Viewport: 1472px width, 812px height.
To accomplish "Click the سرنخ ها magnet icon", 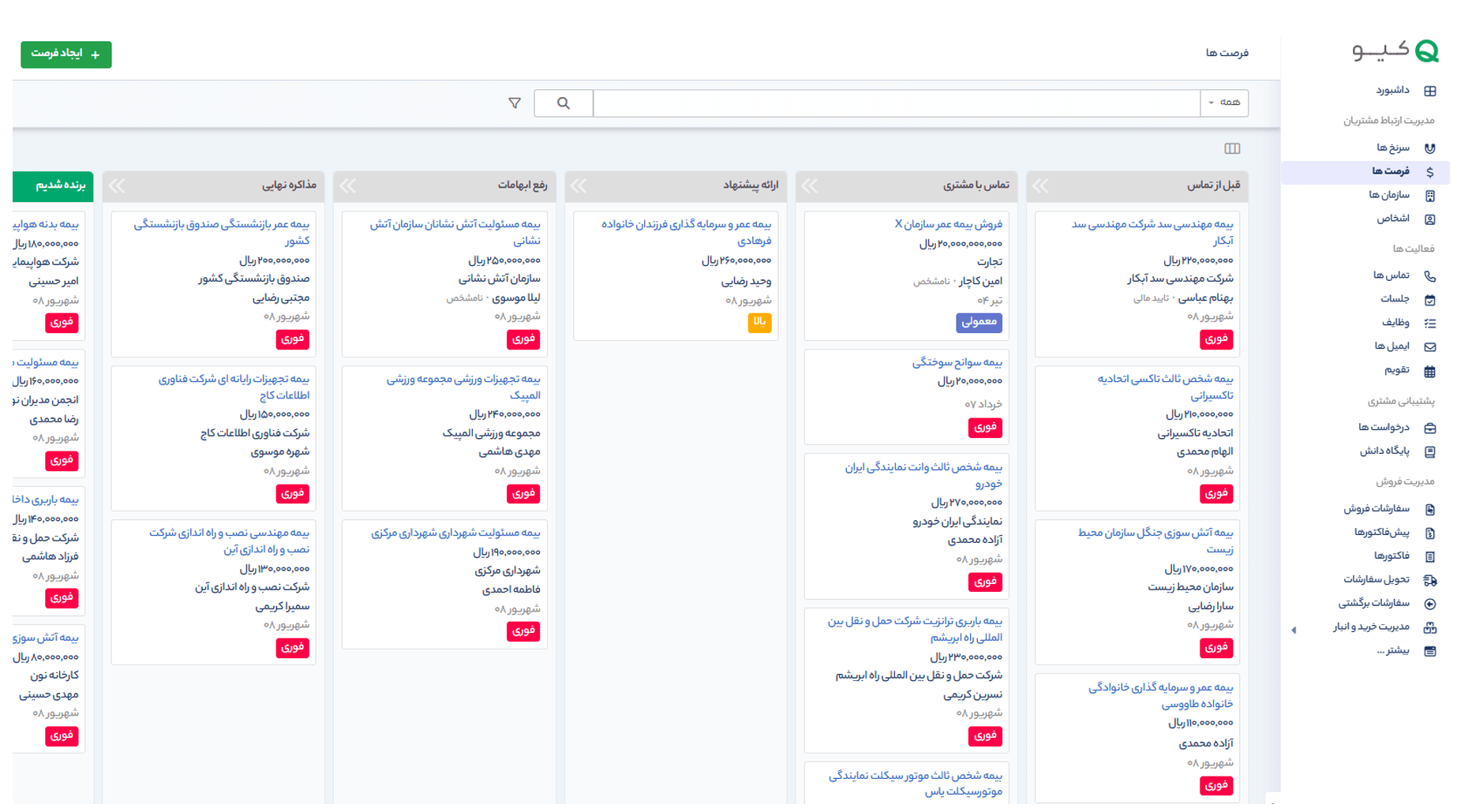I will [1429, 148].
